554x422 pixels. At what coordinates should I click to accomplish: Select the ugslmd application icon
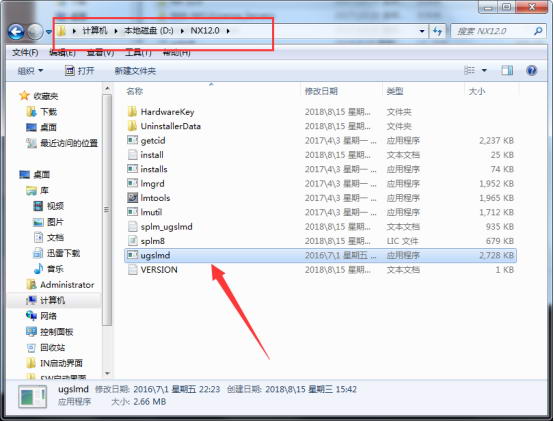132,255
